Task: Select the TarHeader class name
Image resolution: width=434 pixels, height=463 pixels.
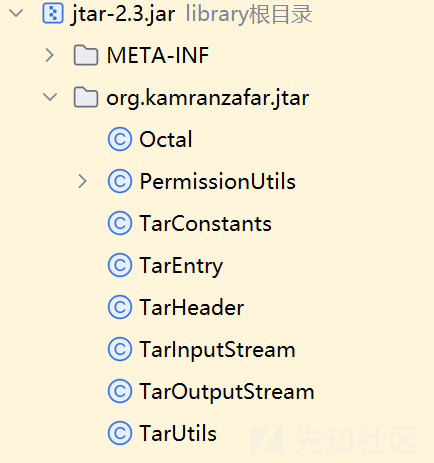Action: coord(192,307)
